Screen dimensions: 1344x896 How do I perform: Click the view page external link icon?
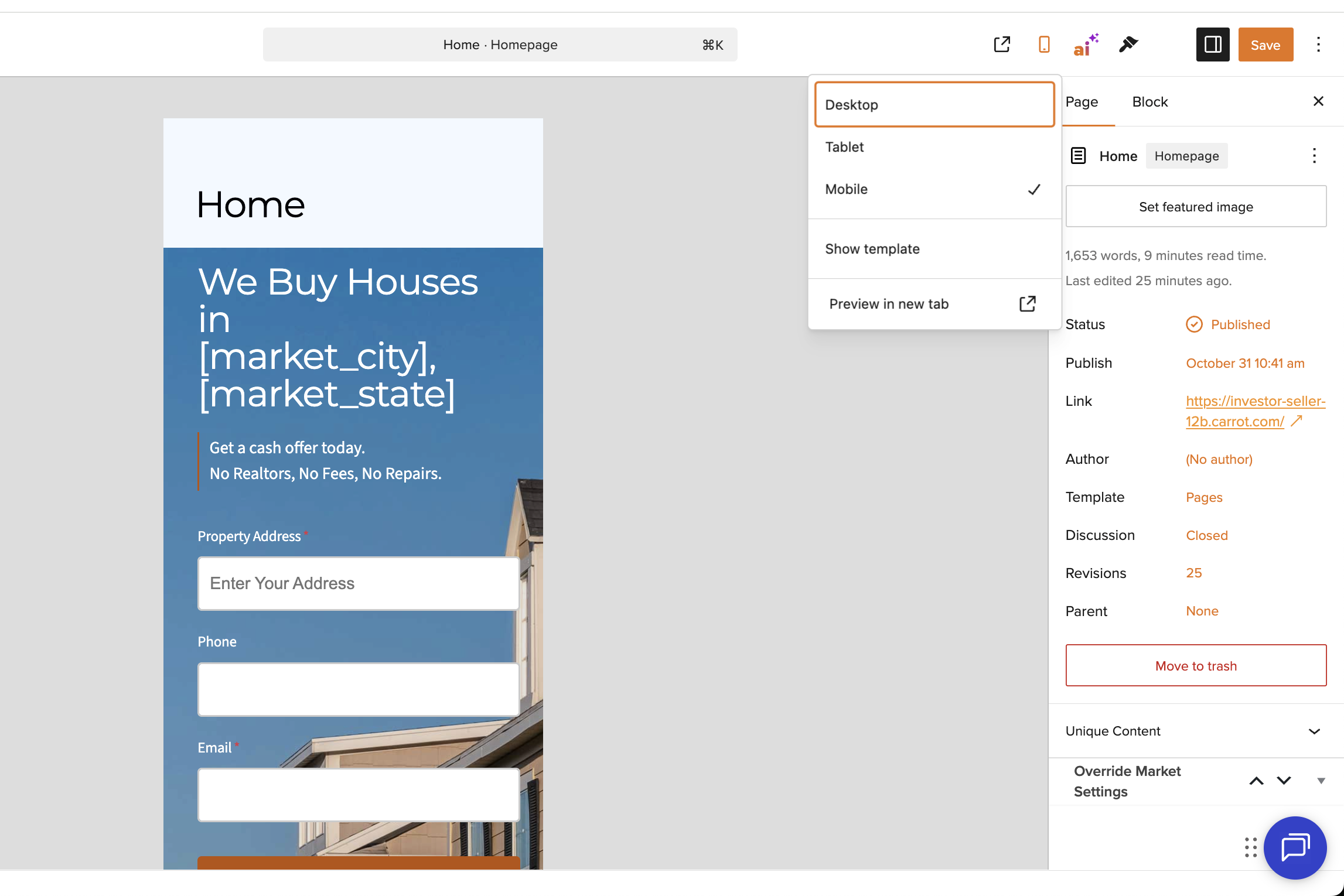tap(1002, 45)
